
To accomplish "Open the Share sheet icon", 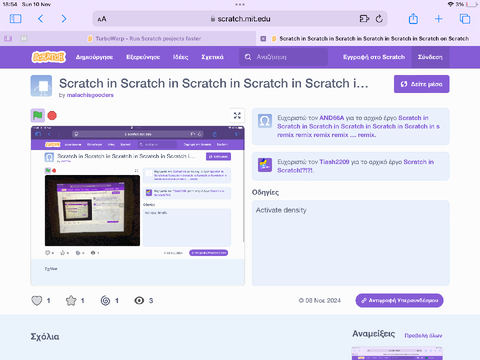I will [x=413, y=19].
